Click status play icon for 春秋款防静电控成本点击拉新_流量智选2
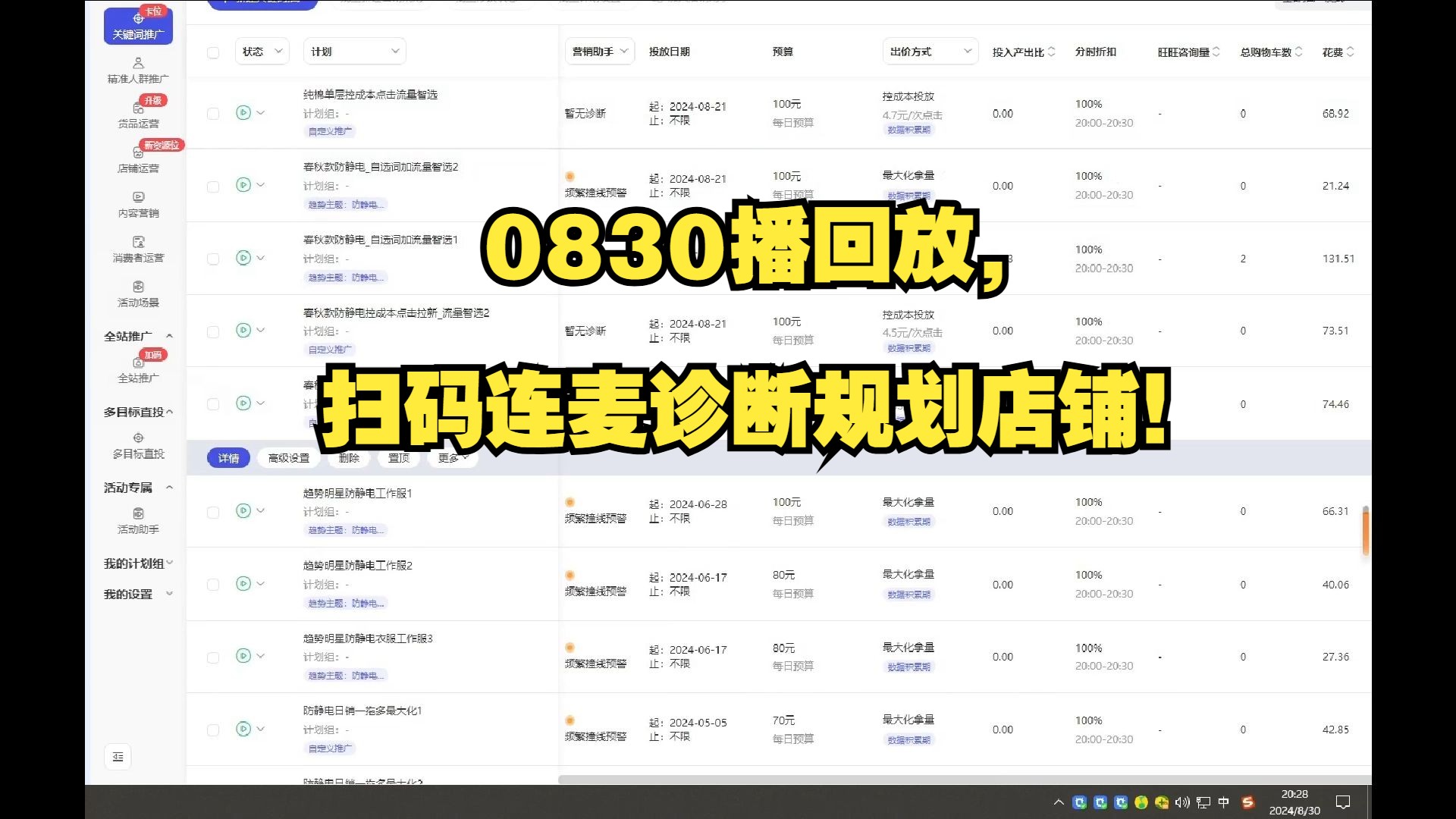Screen dimensions: 1456x819 click(x=243, y=331)
